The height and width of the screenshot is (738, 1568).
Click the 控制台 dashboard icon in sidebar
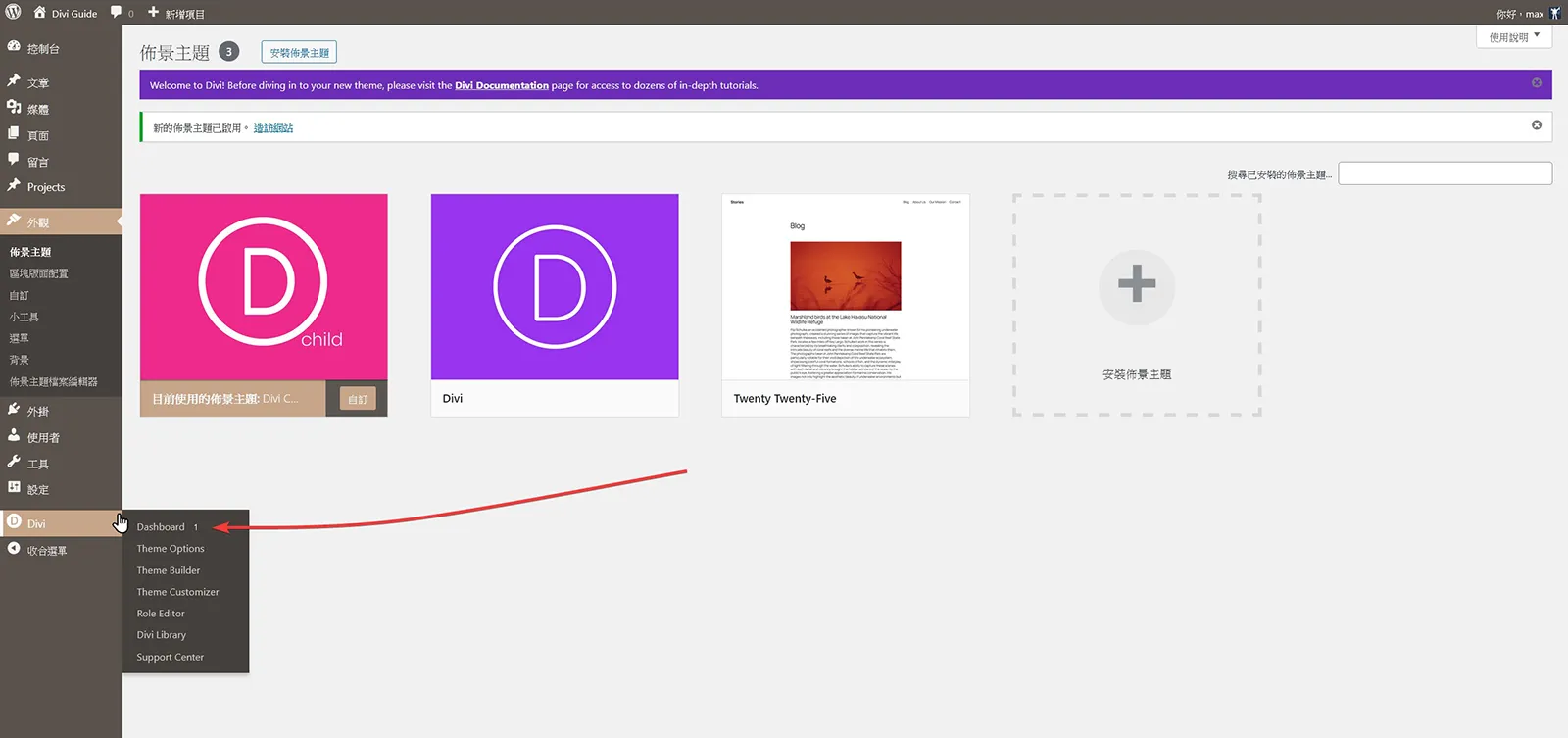[x=14, y=47]
